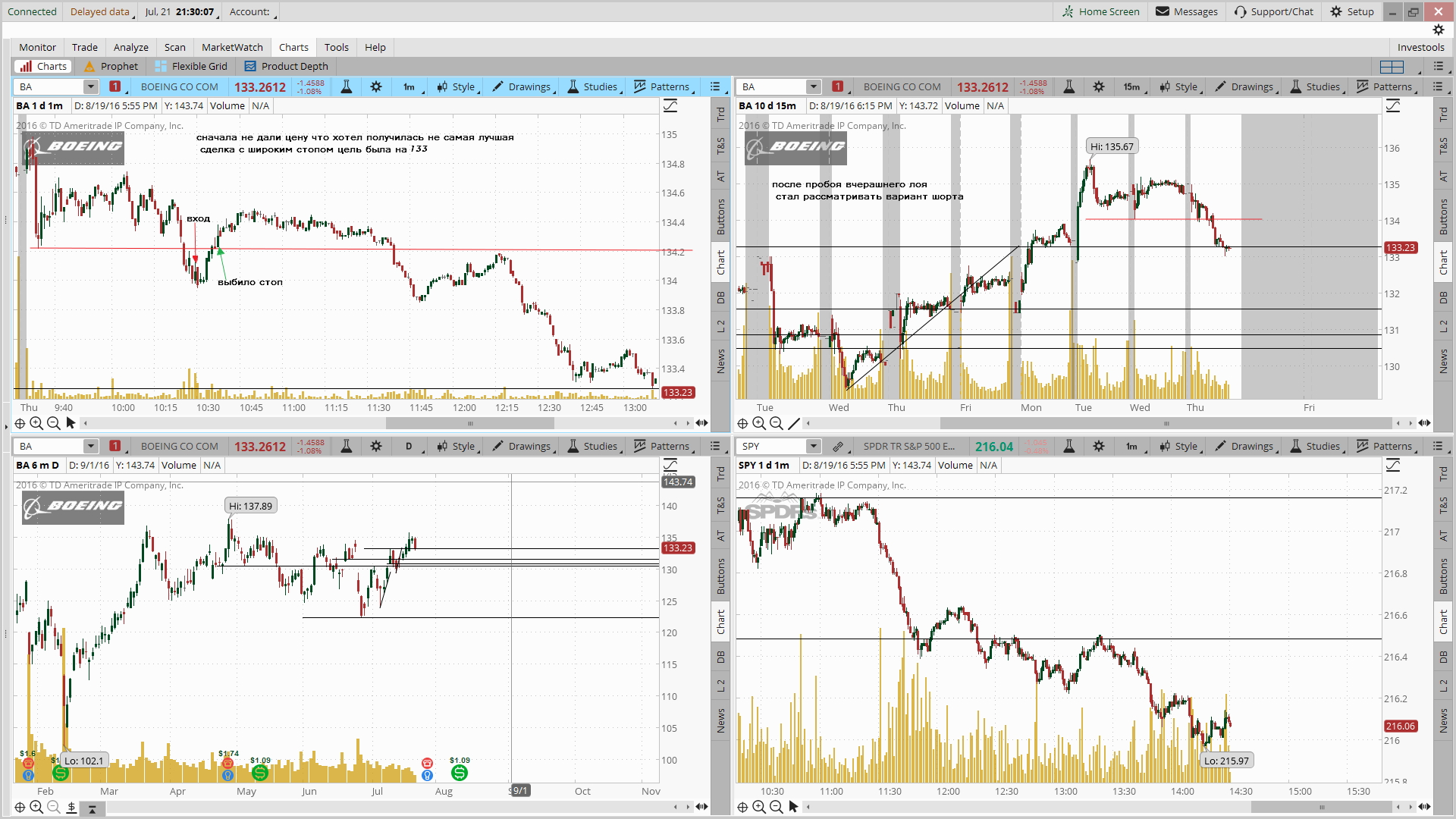The height and width of the screenshot is (819, 1456).
Task: Click the zoom in magnifier on top-left chart
Action: point(36,423)
